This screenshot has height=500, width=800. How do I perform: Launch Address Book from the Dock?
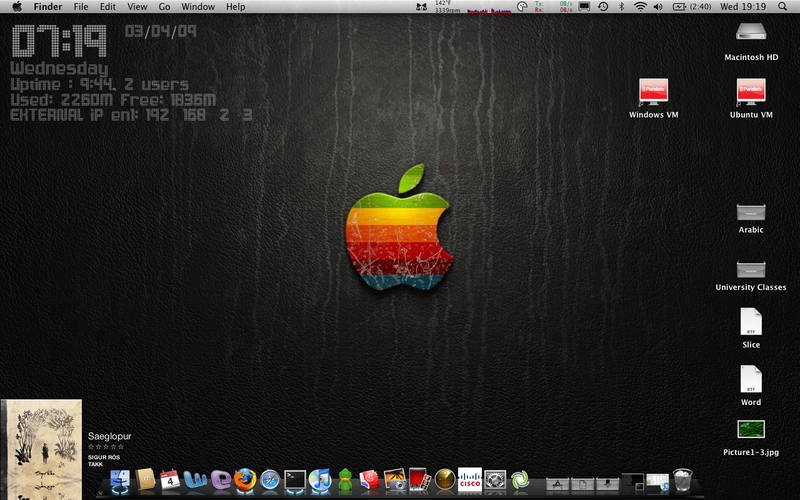145,480
